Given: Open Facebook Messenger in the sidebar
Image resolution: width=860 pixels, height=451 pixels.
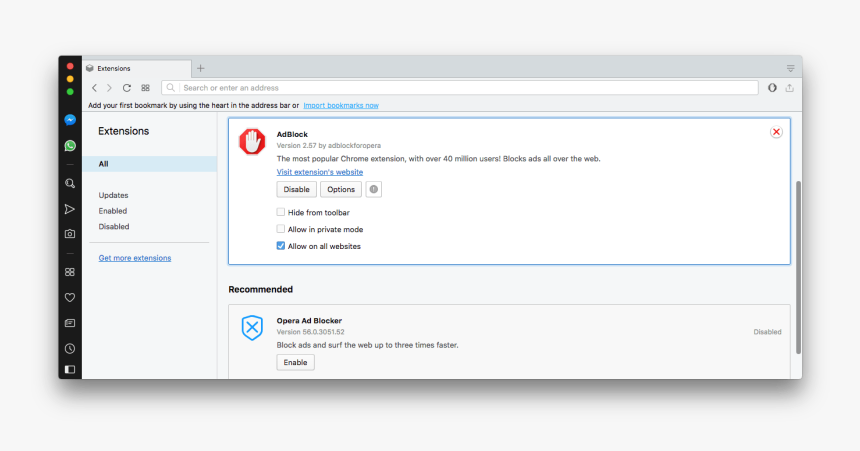Looking at the screenshot, I should point(70,120).
